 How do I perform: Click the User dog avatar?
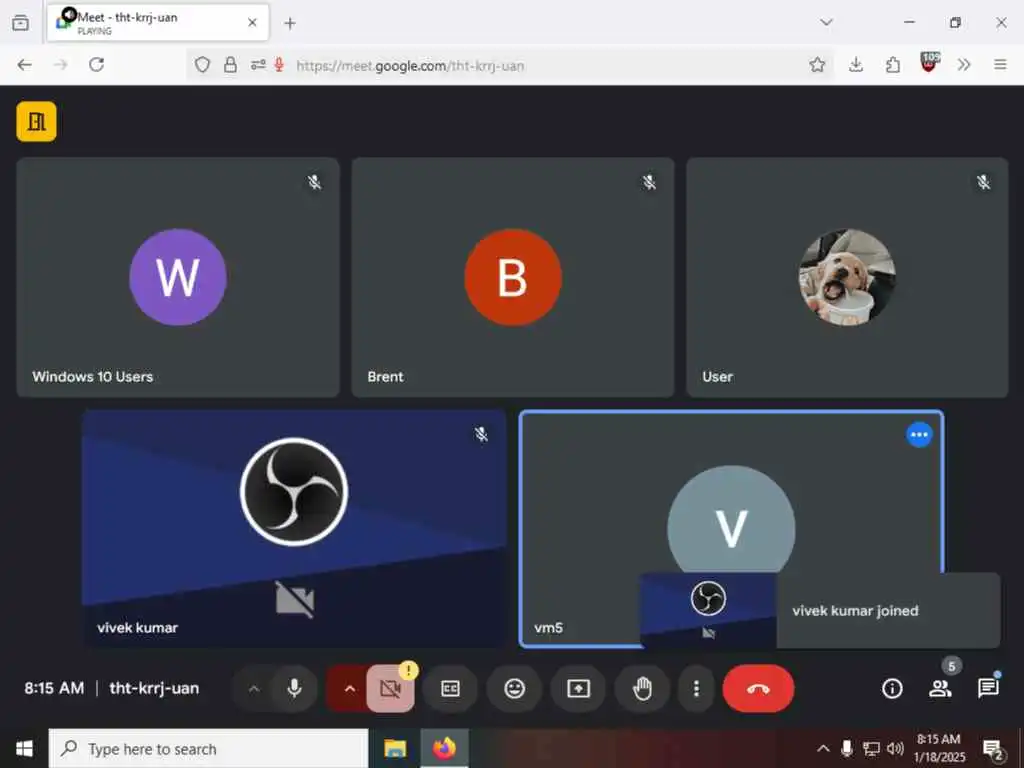click(847, 277)
